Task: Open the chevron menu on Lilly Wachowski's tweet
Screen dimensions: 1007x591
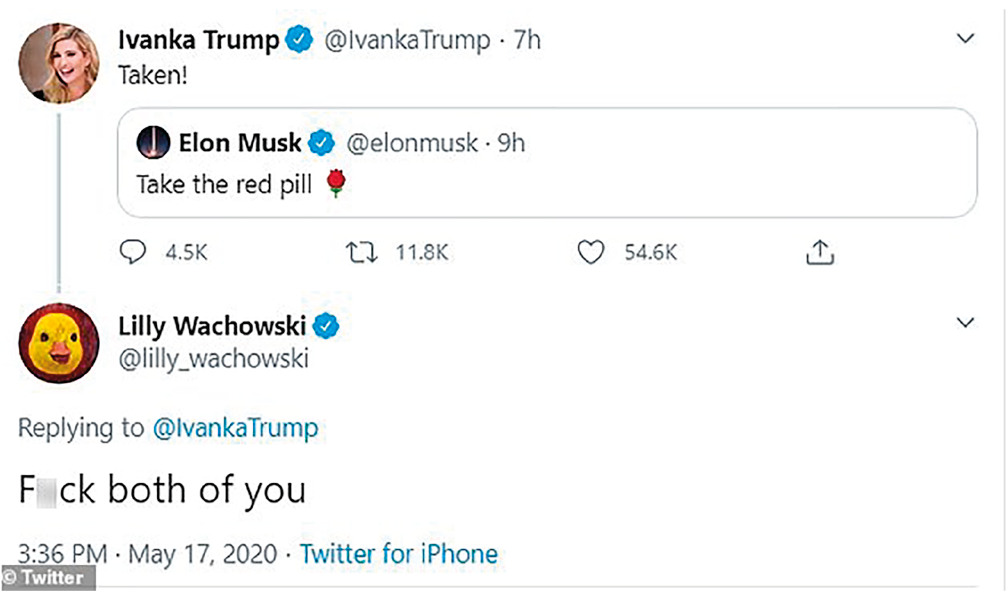Action: 965,323
